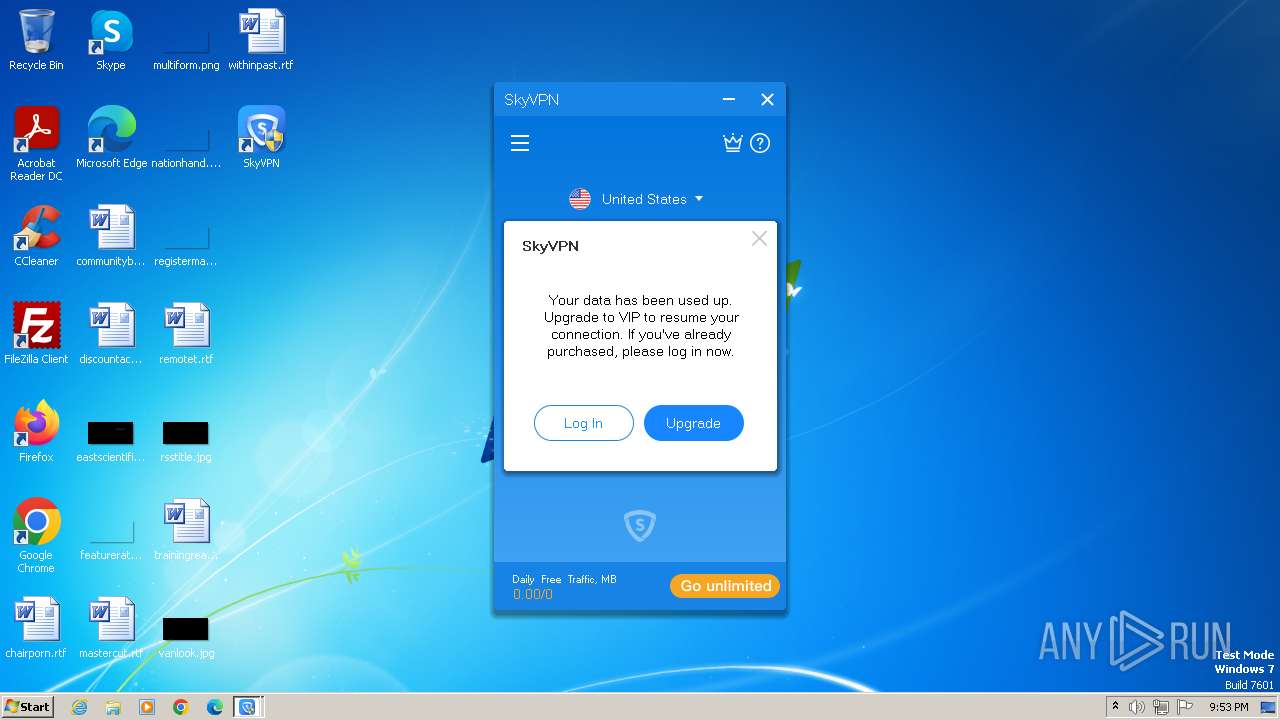The image size is (1280, 720).
Task: Launch Edge from the taskbar
Action: pyautogui.click(x=215, y=707)
